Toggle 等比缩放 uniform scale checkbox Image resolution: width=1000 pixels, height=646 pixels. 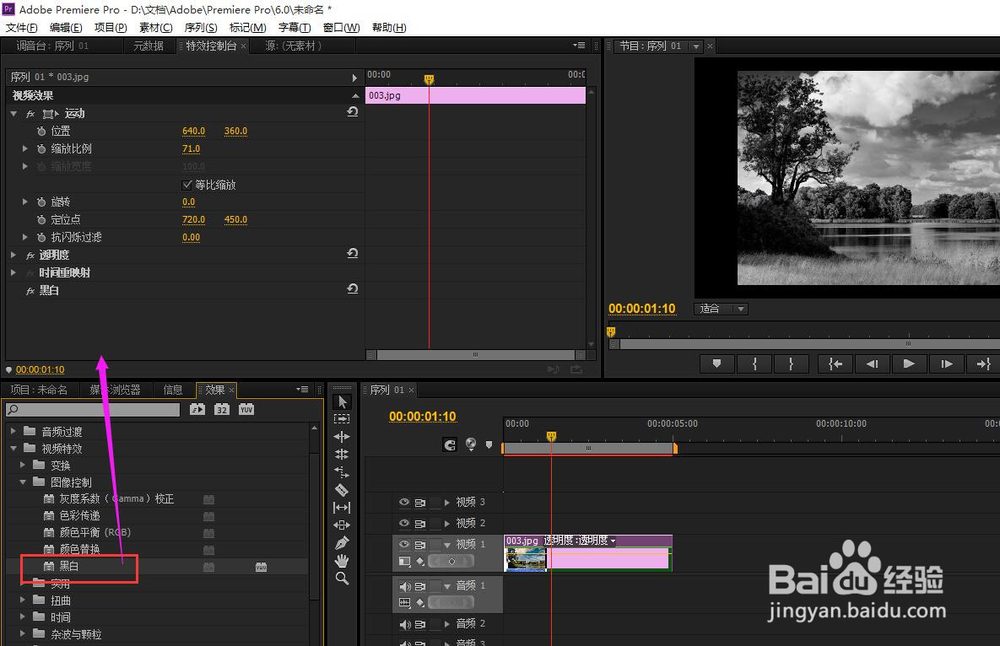click(187, 185)
